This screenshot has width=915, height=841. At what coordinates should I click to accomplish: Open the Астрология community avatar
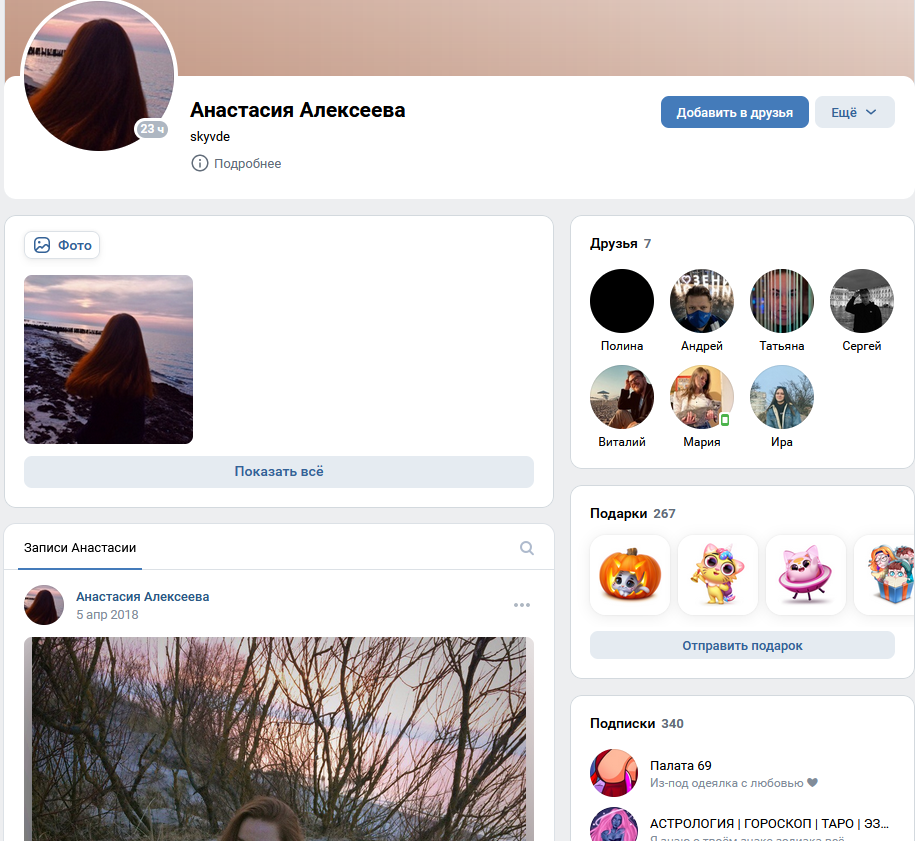tap(614, 825)
